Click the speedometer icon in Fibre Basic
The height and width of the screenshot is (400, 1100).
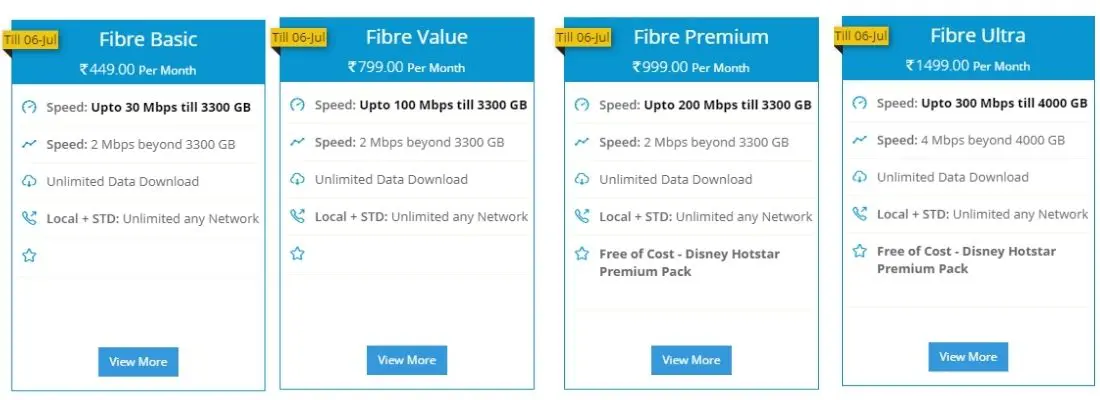tap(29, 107)
